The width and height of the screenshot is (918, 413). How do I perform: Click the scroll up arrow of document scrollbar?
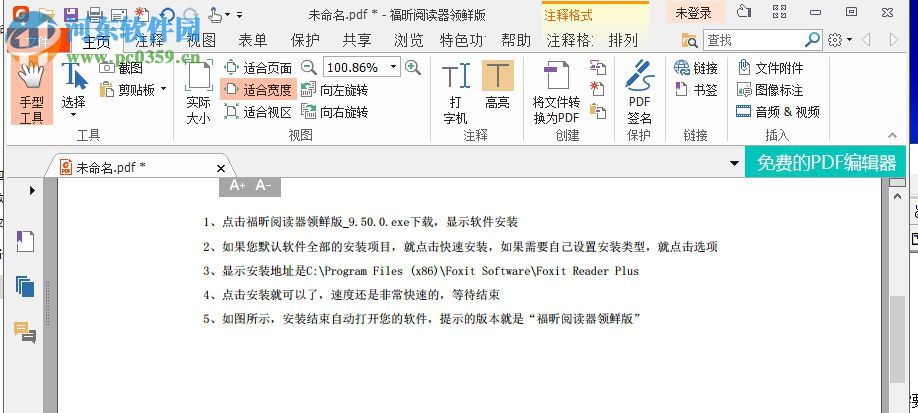point(897,196)
